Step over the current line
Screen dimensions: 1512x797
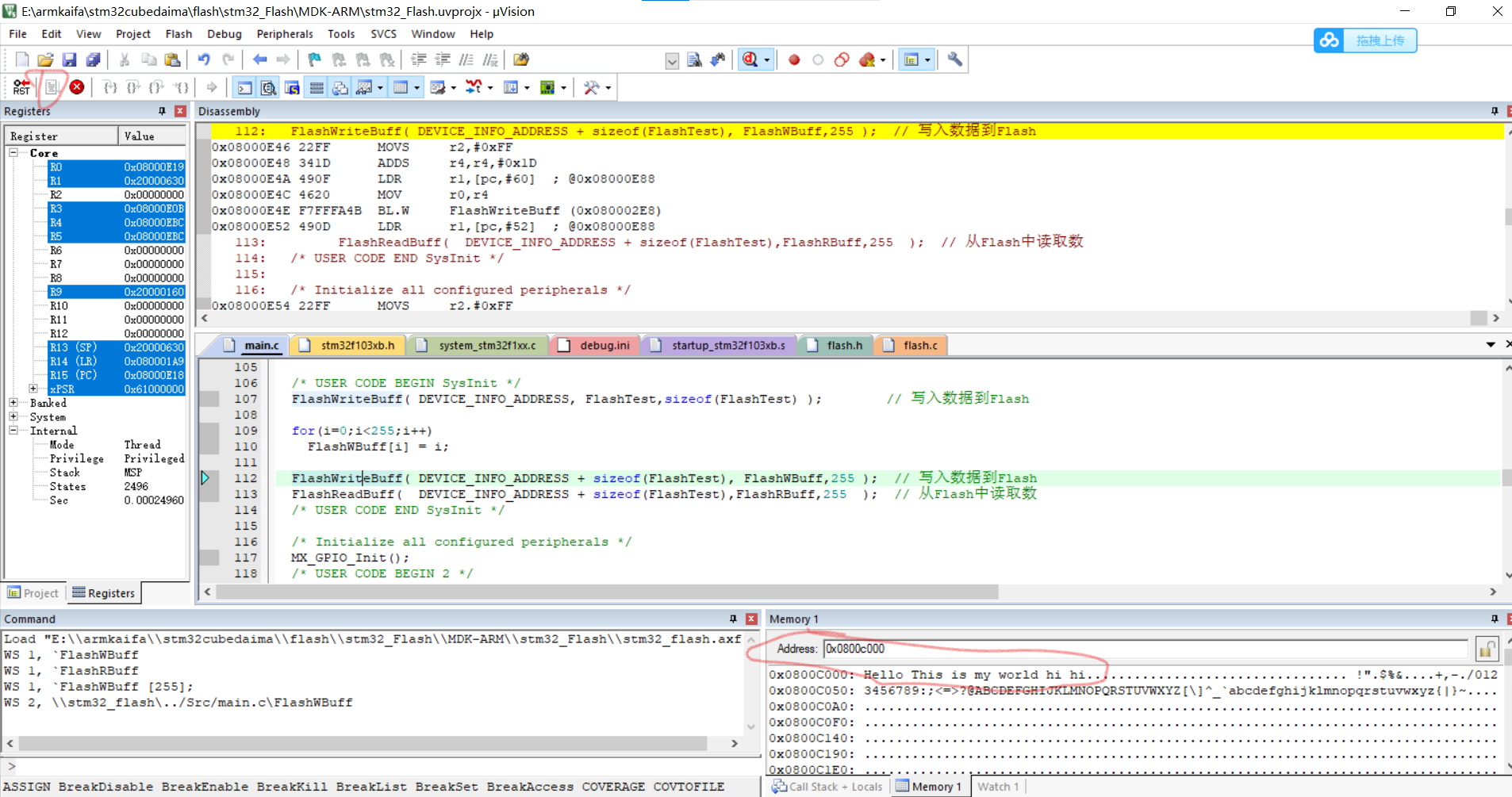click(x=133, y=87)
